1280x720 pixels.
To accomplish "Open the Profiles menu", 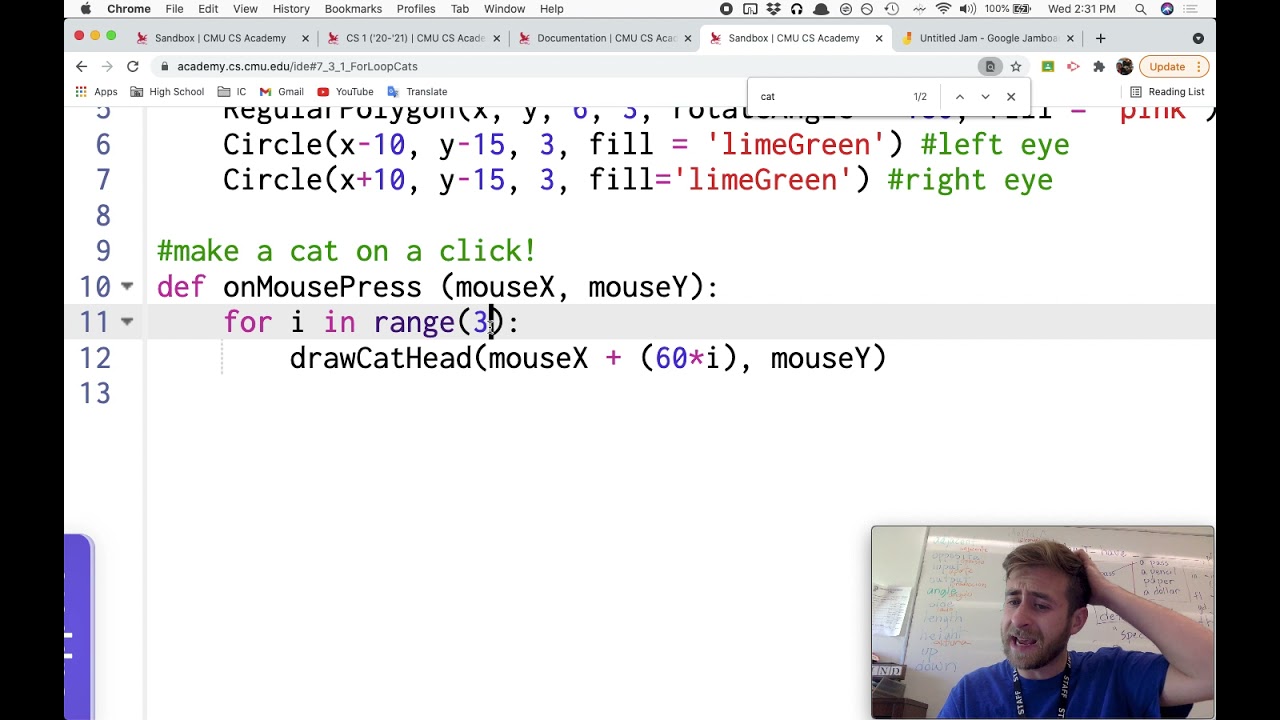I will [x=416, y=9].
